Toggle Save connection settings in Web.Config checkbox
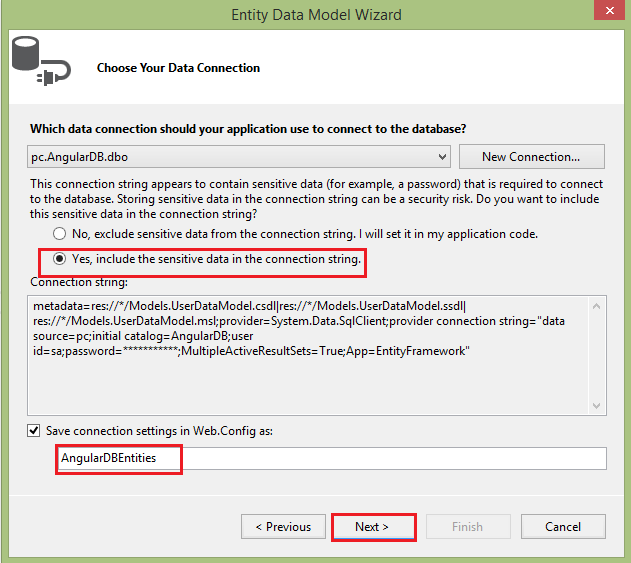This screenshot has height=563, width=631. click(35, 431)
